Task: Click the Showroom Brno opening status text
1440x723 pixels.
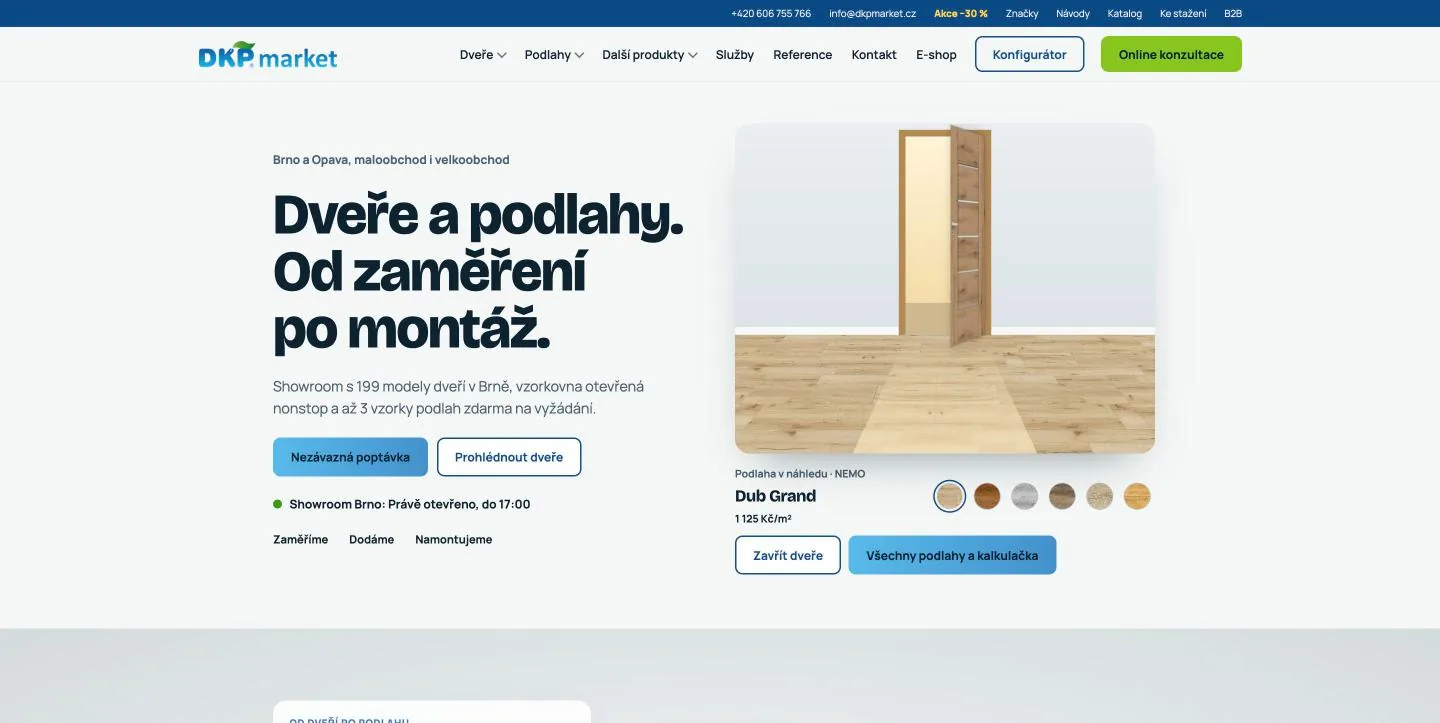Action: [410, 504]
